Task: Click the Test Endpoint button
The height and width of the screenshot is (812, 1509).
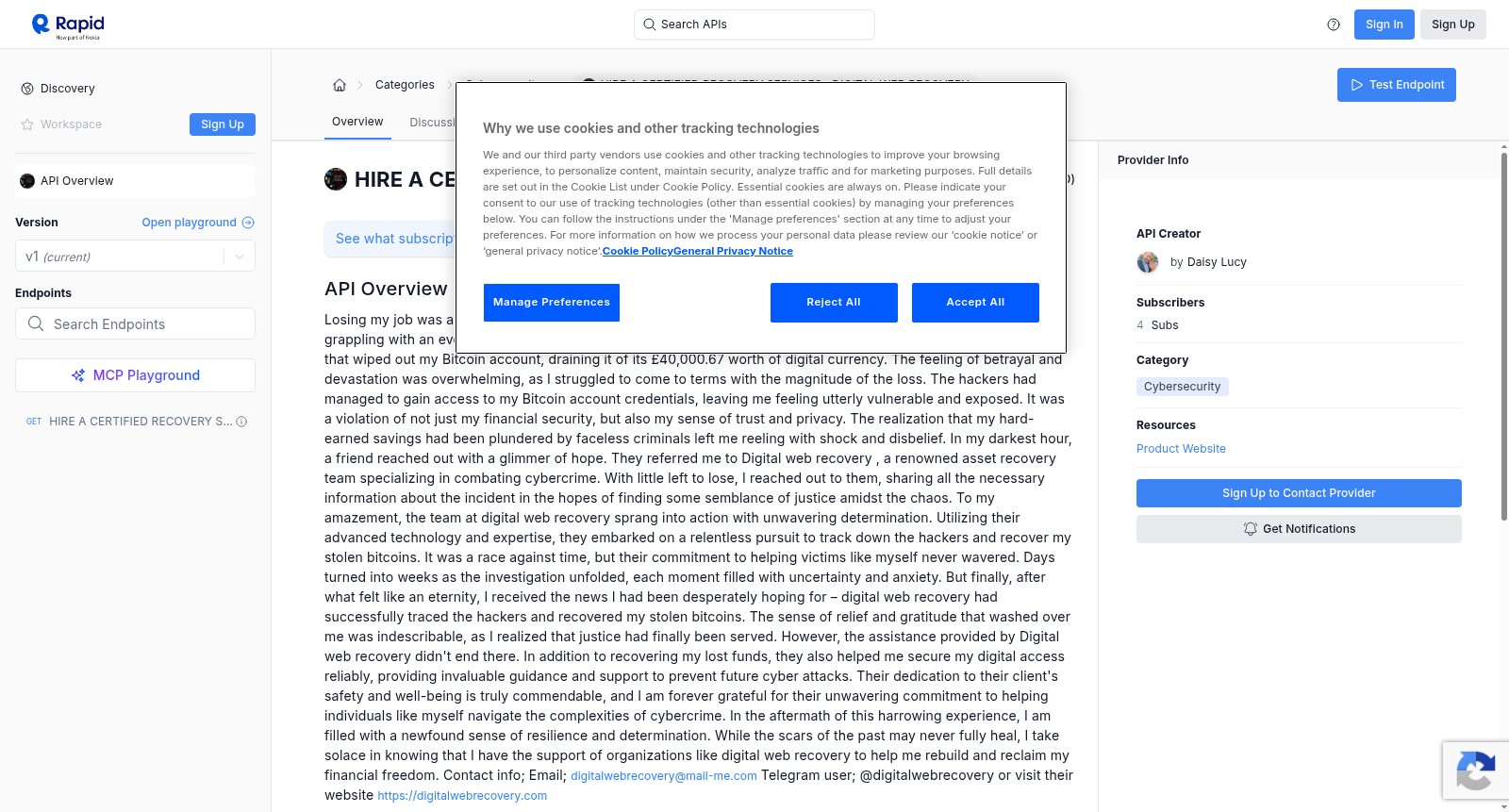Action: (x=1396, y=85)
